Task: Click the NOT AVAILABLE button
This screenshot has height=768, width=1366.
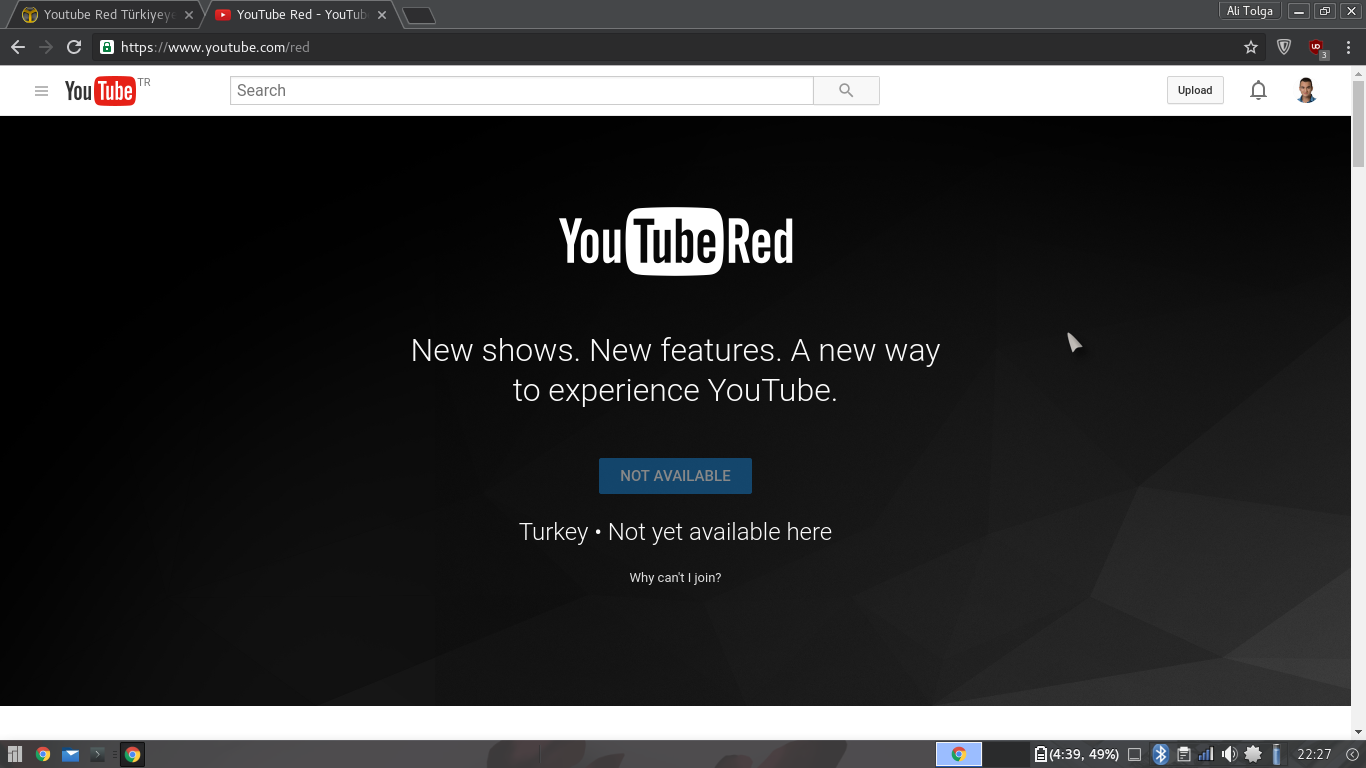Action: [675, 476]
